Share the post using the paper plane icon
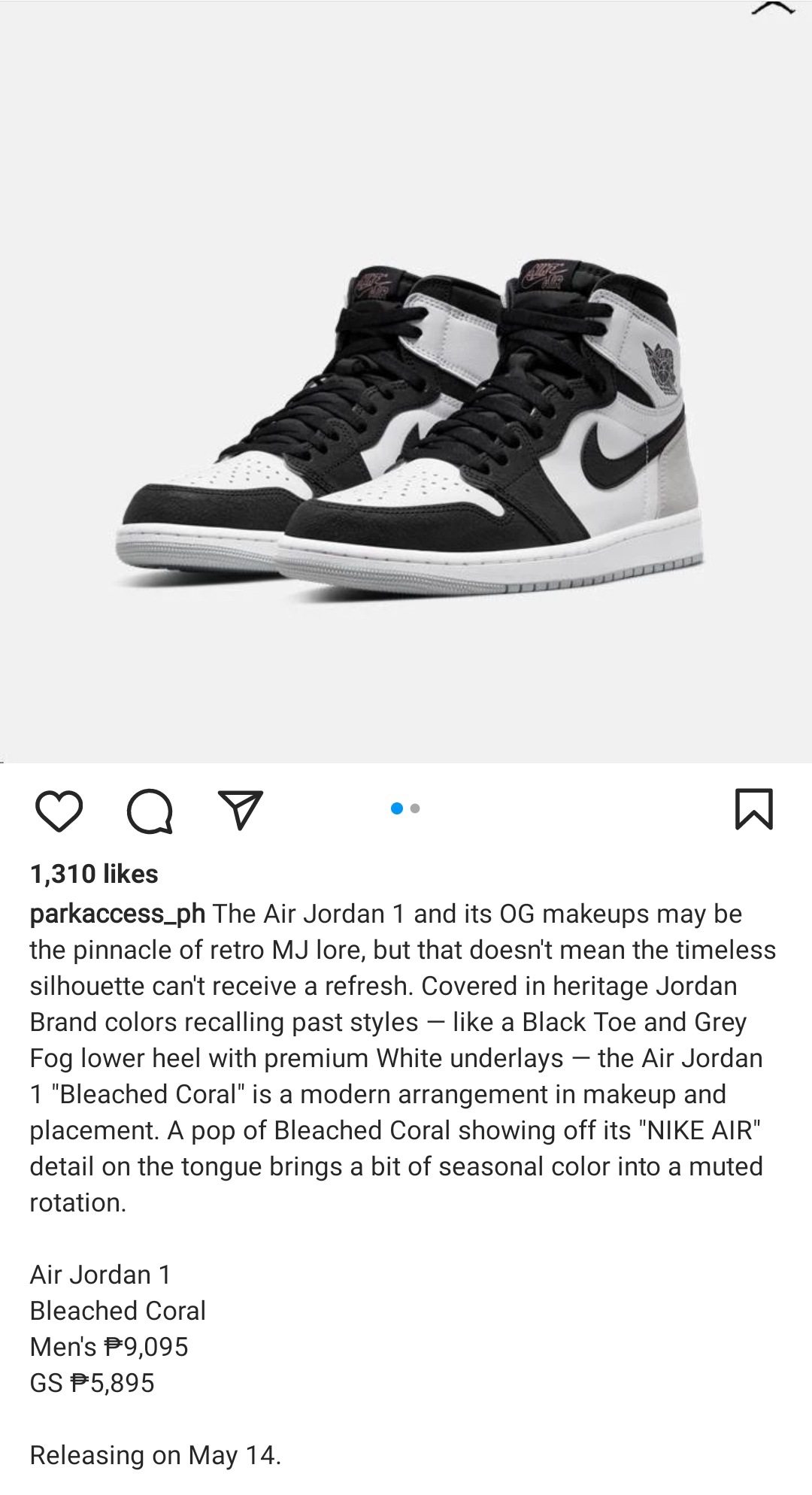812x1495 pixels. 240,810
